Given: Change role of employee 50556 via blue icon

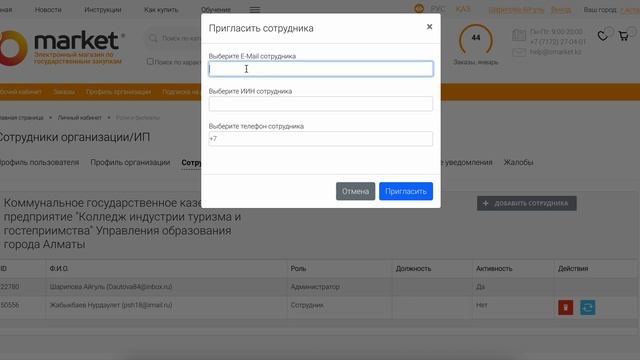Looking at the screenshot, I should tap(588, 307).
